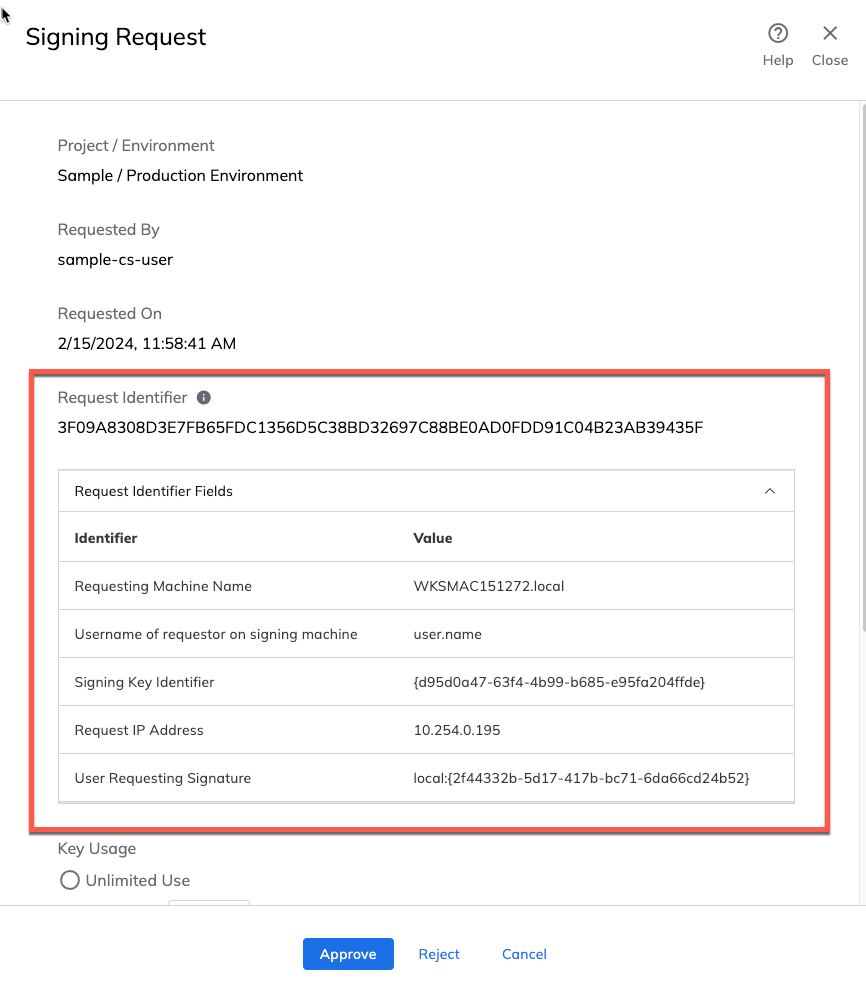Click the User Requesting Signature local GUID
Viewport: 866px width, 985px height.
[x=581, y=778]
